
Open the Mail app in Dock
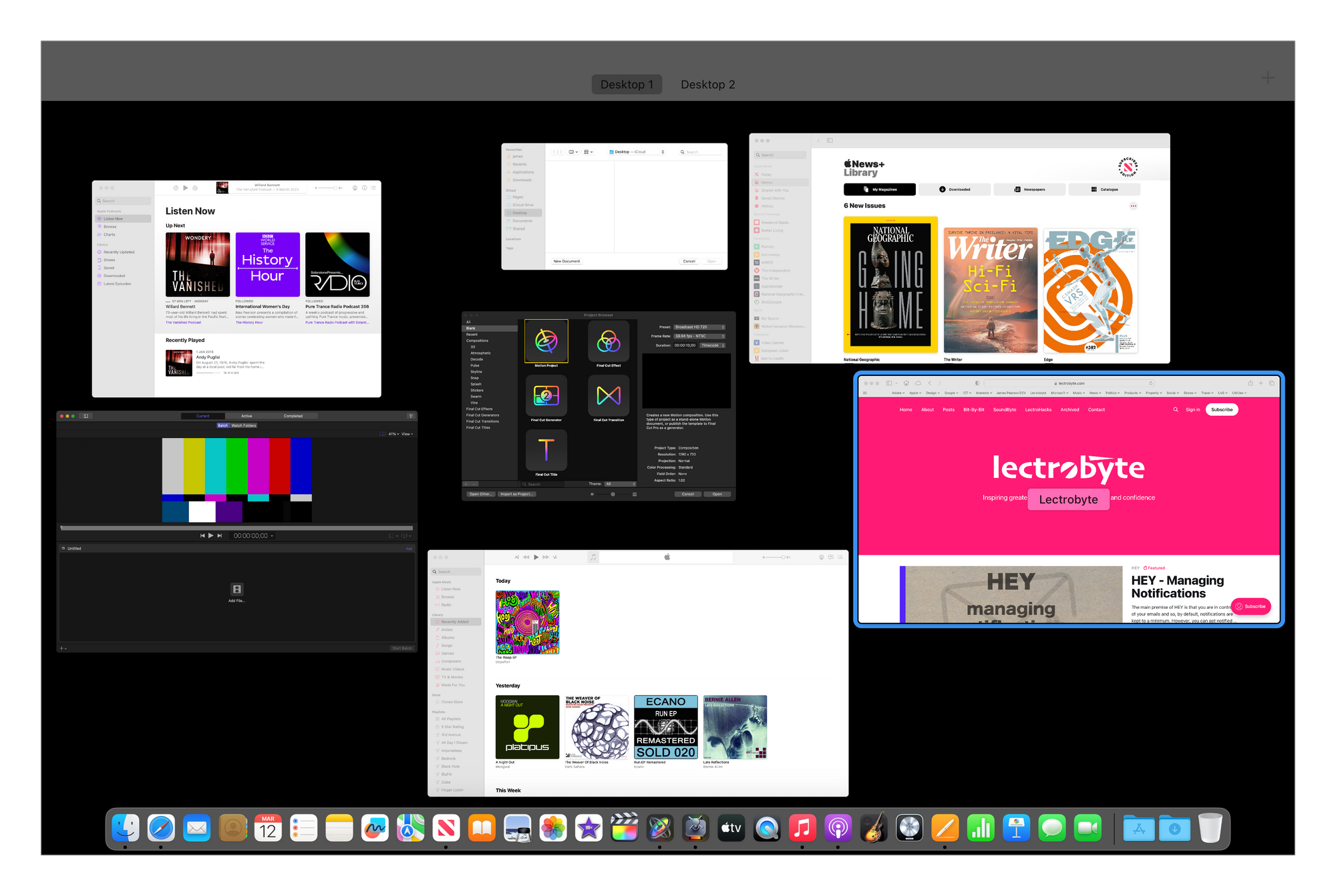point(197,829)
